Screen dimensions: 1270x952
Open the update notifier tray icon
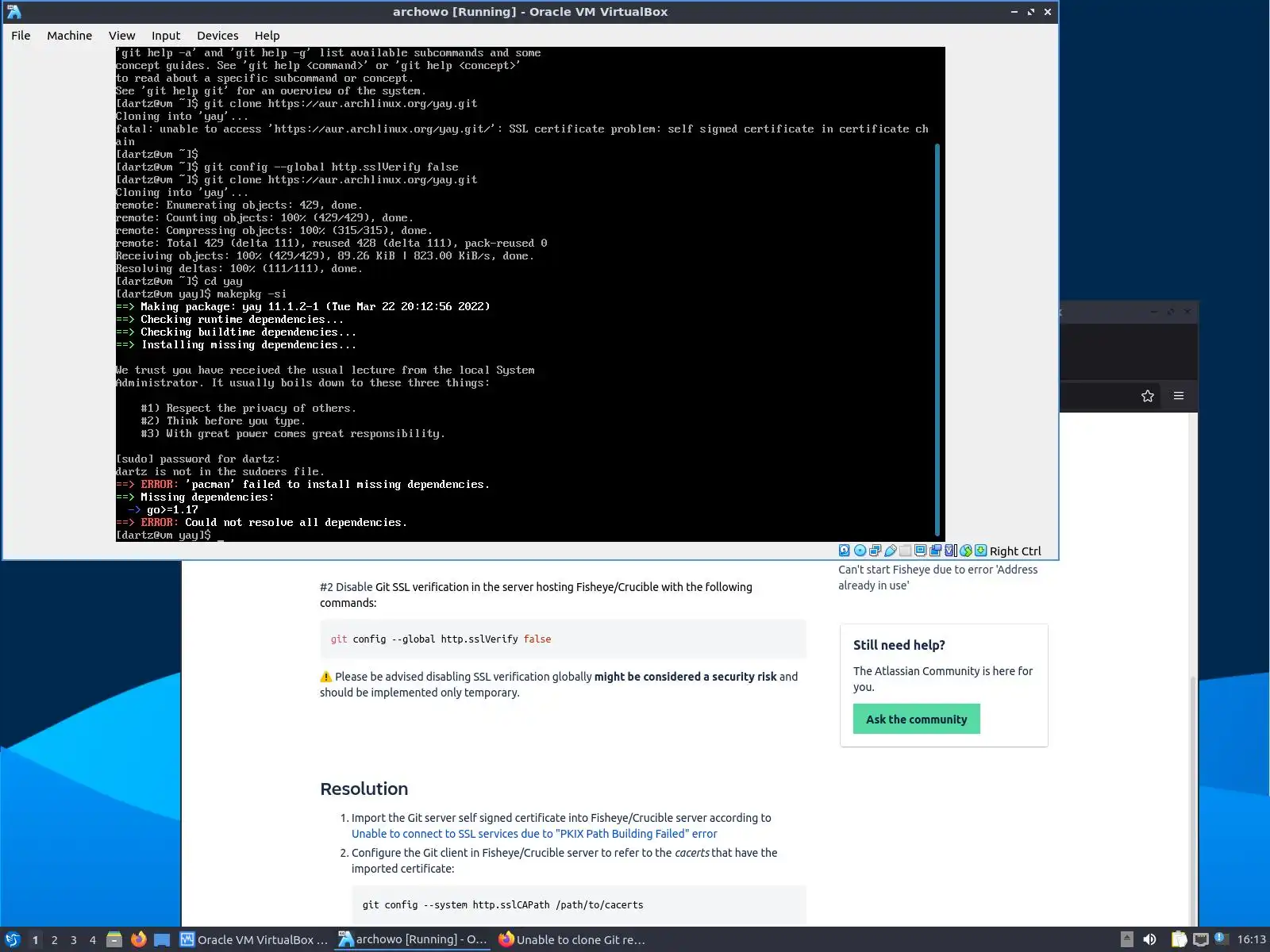[1221, 939]
